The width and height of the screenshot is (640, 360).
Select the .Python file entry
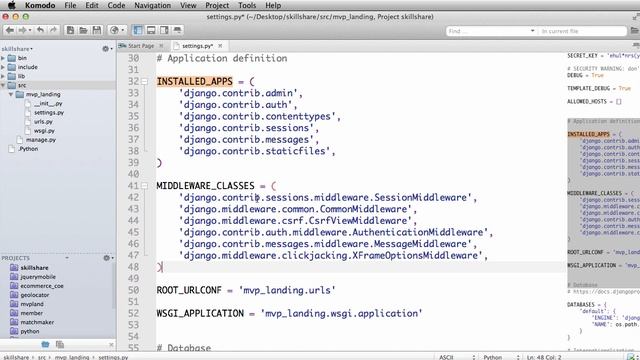pyautogui.click(x=28, y=149)
